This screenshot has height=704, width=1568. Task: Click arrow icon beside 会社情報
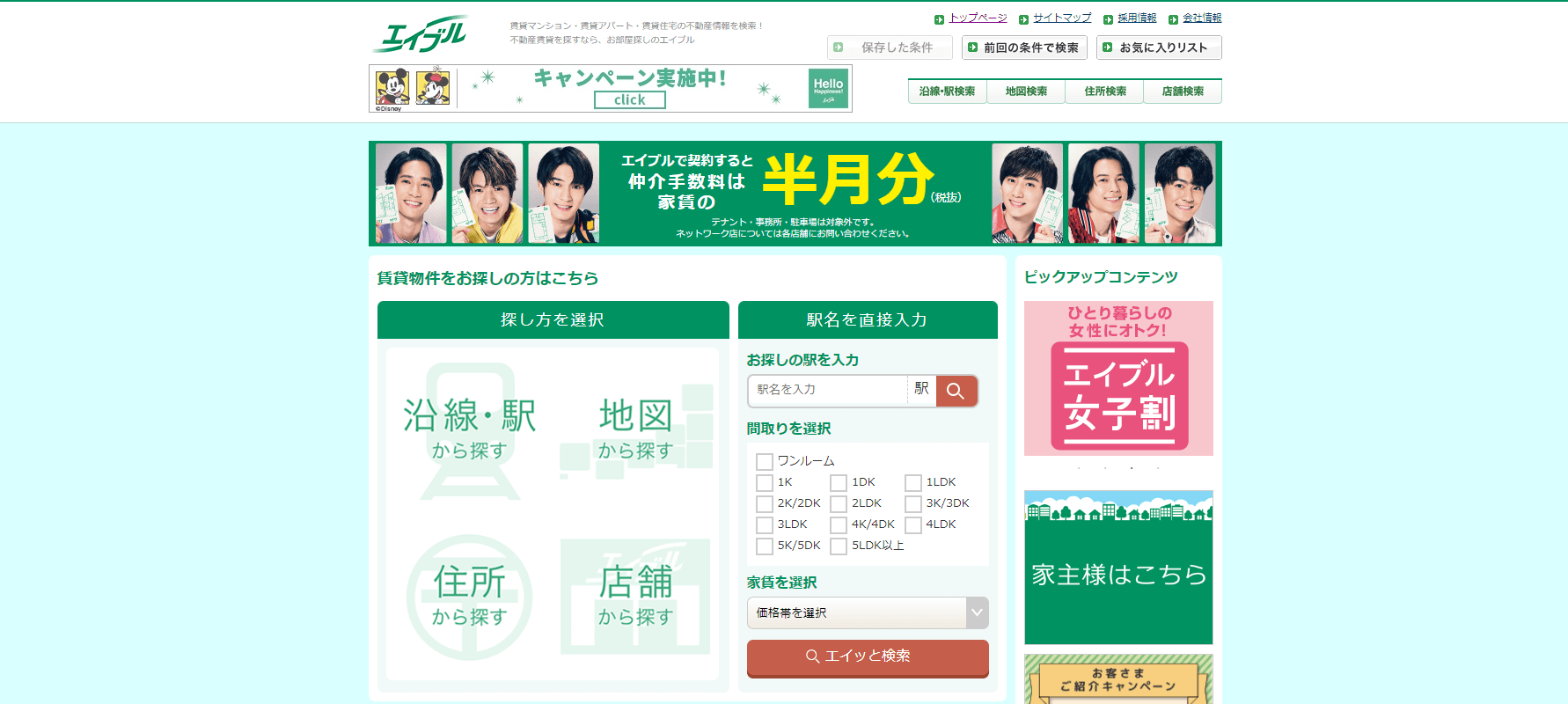pyautogui.click(x=1173, y=19)
